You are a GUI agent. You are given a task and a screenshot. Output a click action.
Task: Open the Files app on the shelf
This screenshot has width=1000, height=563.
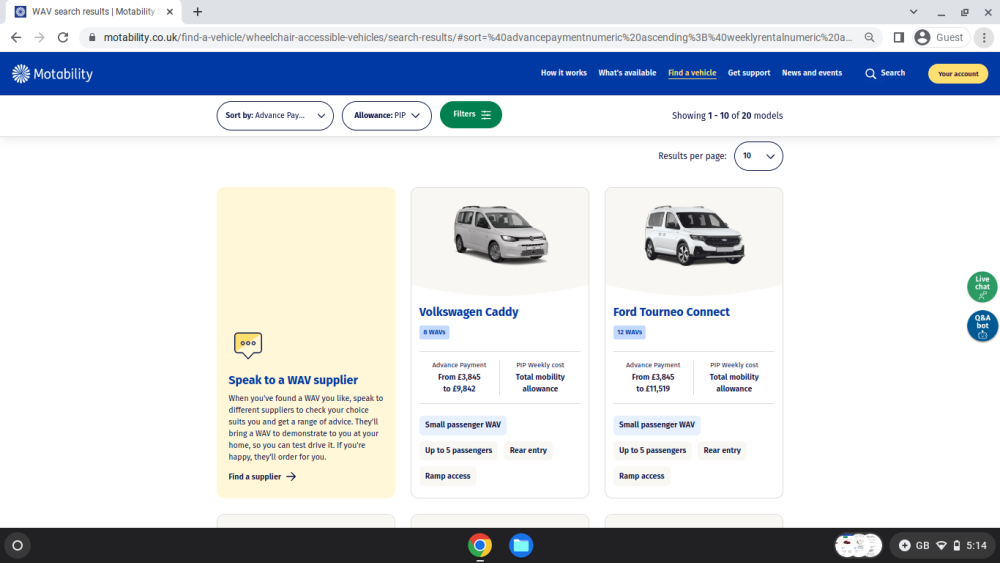(x=520, y=545)
